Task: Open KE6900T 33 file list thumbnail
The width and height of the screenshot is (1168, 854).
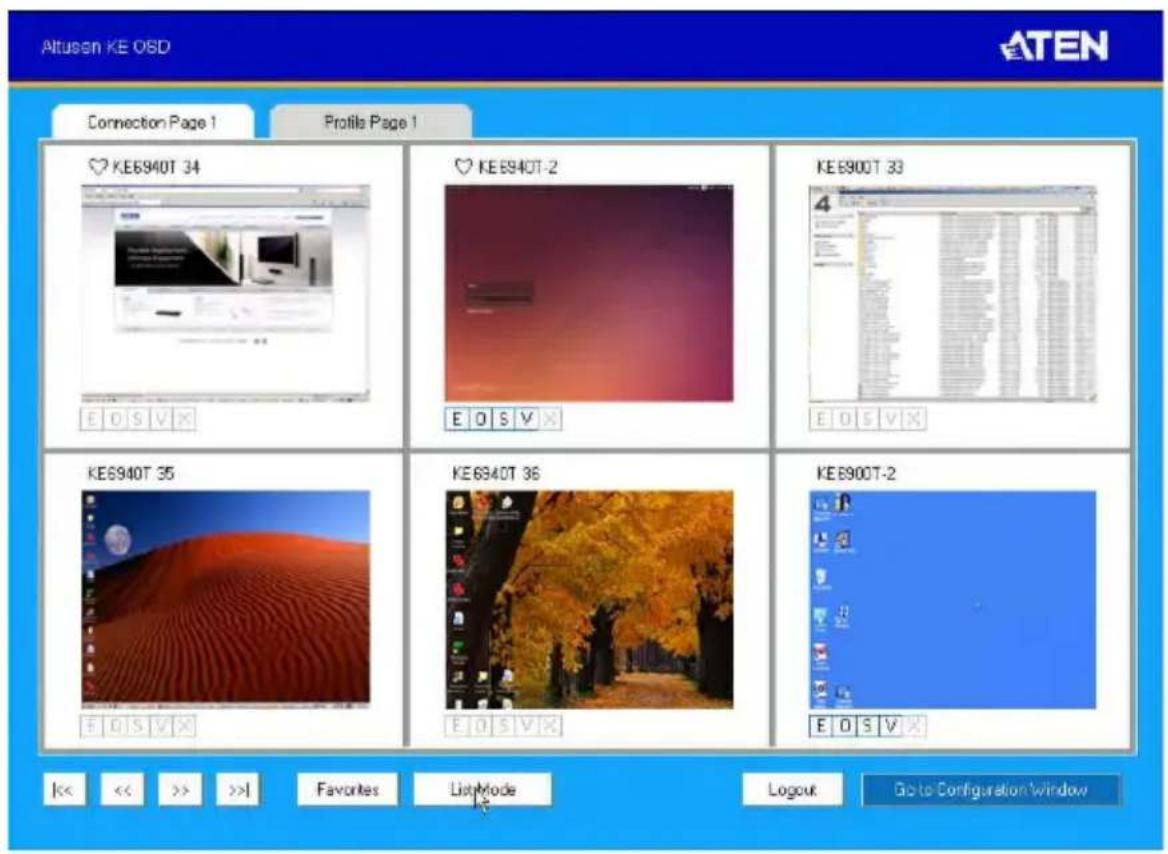Action: click(x=953, y=294)
